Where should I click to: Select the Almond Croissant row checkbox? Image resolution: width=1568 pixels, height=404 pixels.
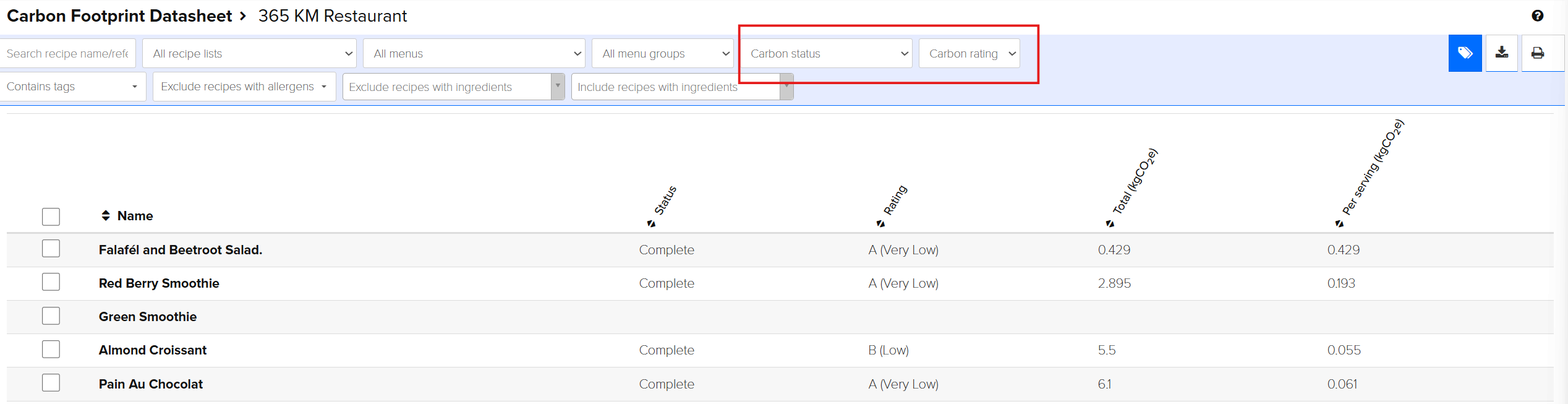click(x=51, y=350)
